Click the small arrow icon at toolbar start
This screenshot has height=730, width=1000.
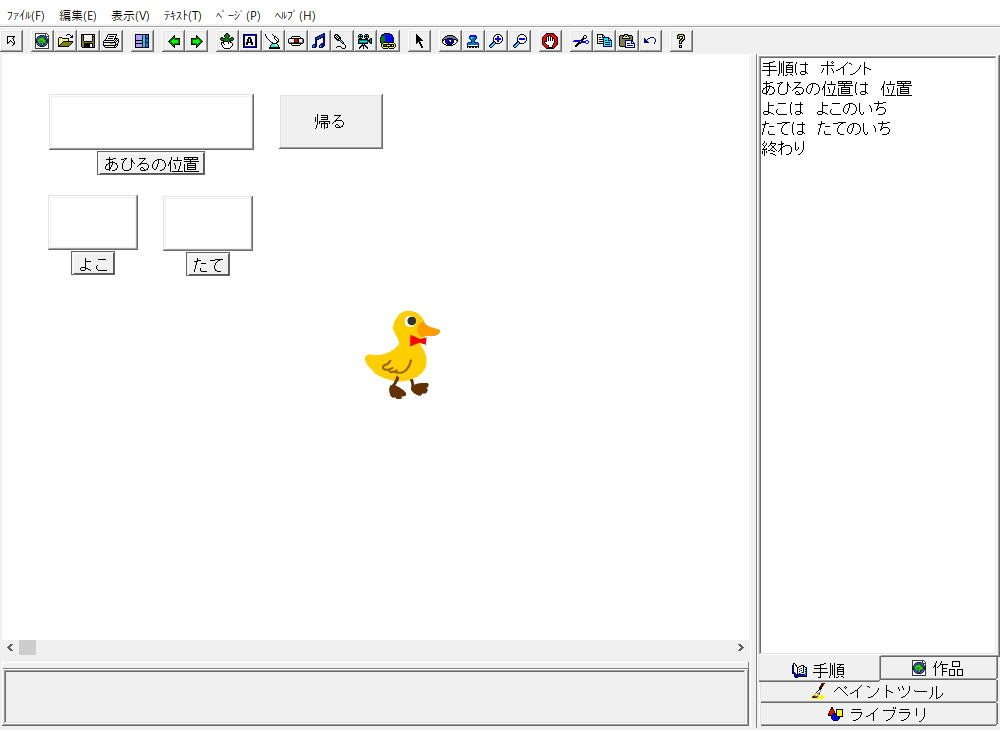(x=11, y=41)
